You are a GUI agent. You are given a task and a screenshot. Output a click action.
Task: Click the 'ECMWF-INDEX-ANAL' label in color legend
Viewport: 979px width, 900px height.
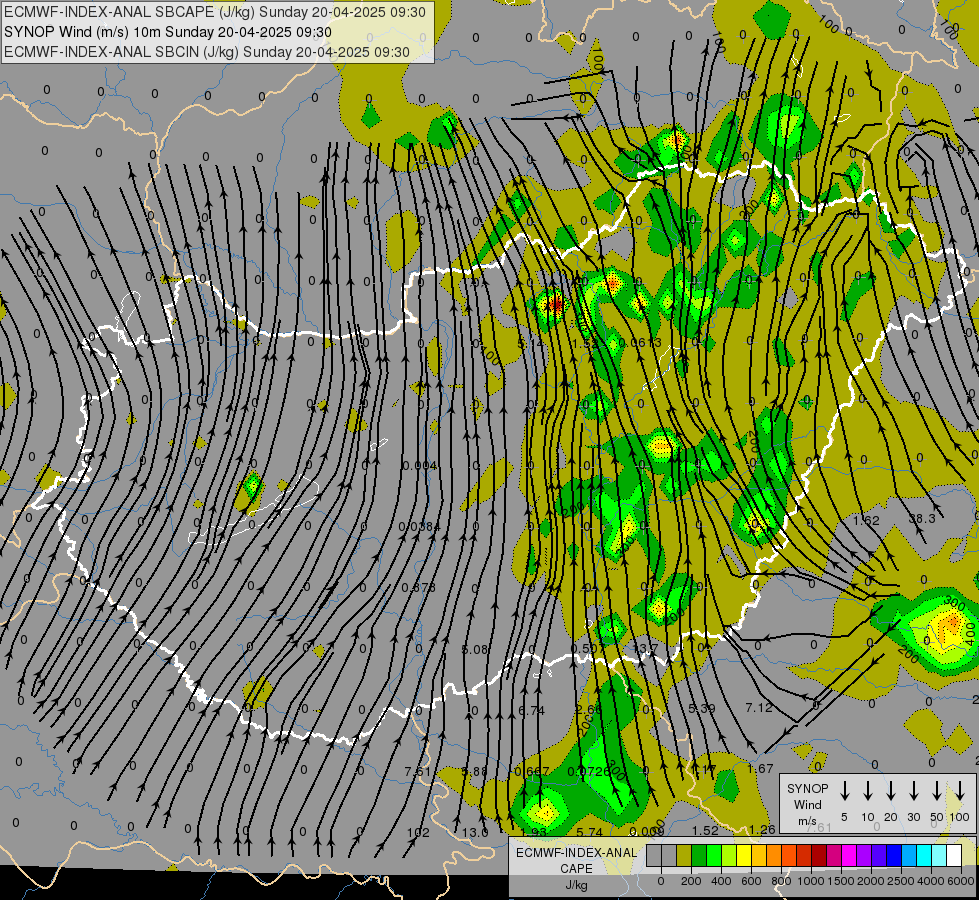pyautogui.click(x=576, y=853)
